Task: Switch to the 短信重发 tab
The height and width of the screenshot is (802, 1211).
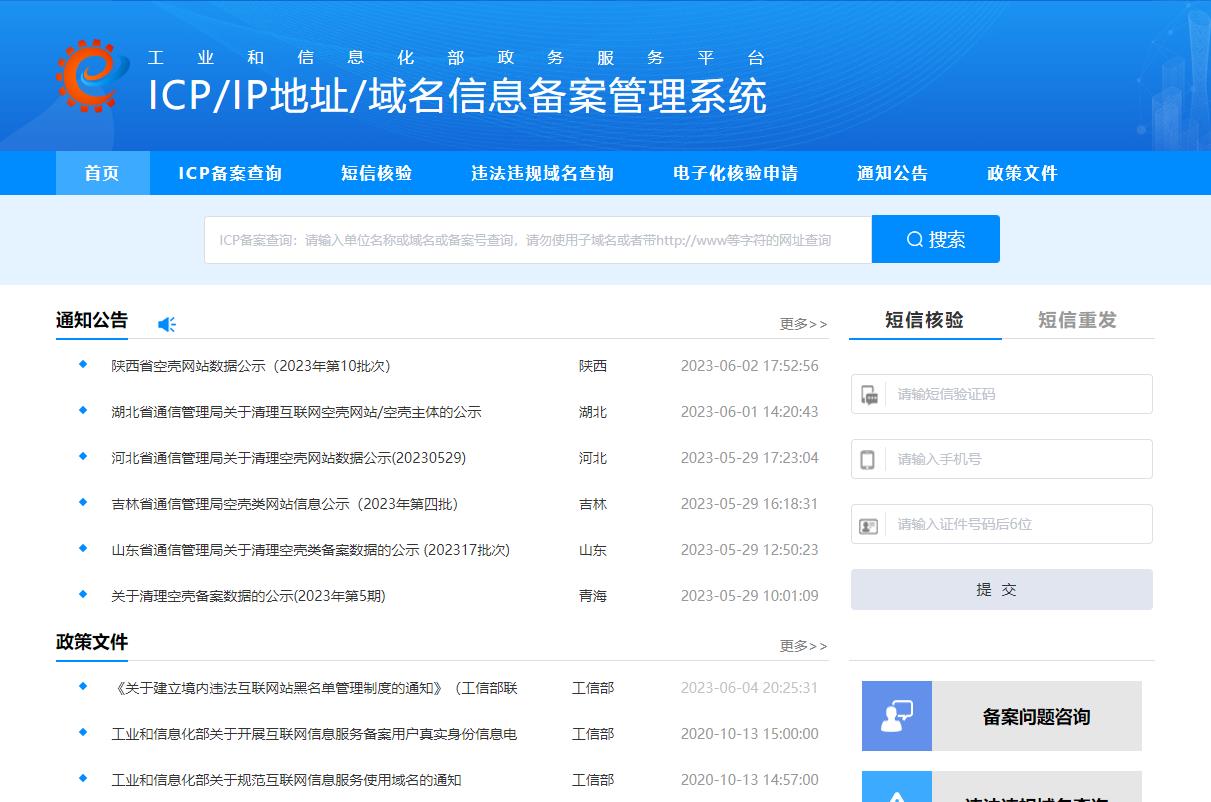Action: point(1077,320)
